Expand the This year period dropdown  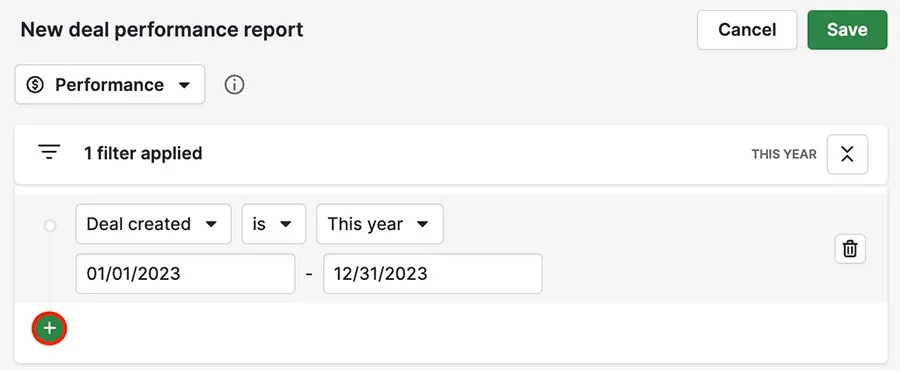(x=379, y=224)
